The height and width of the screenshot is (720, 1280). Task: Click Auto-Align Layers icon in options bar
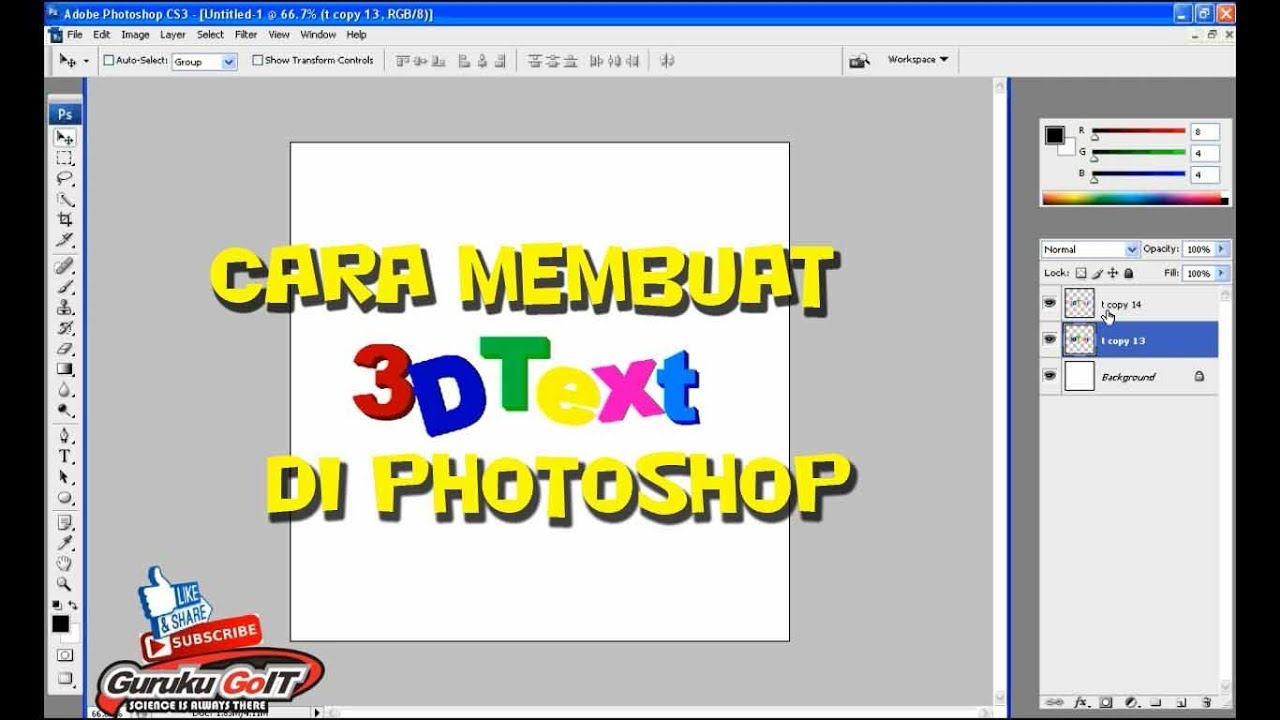point(667,61)
